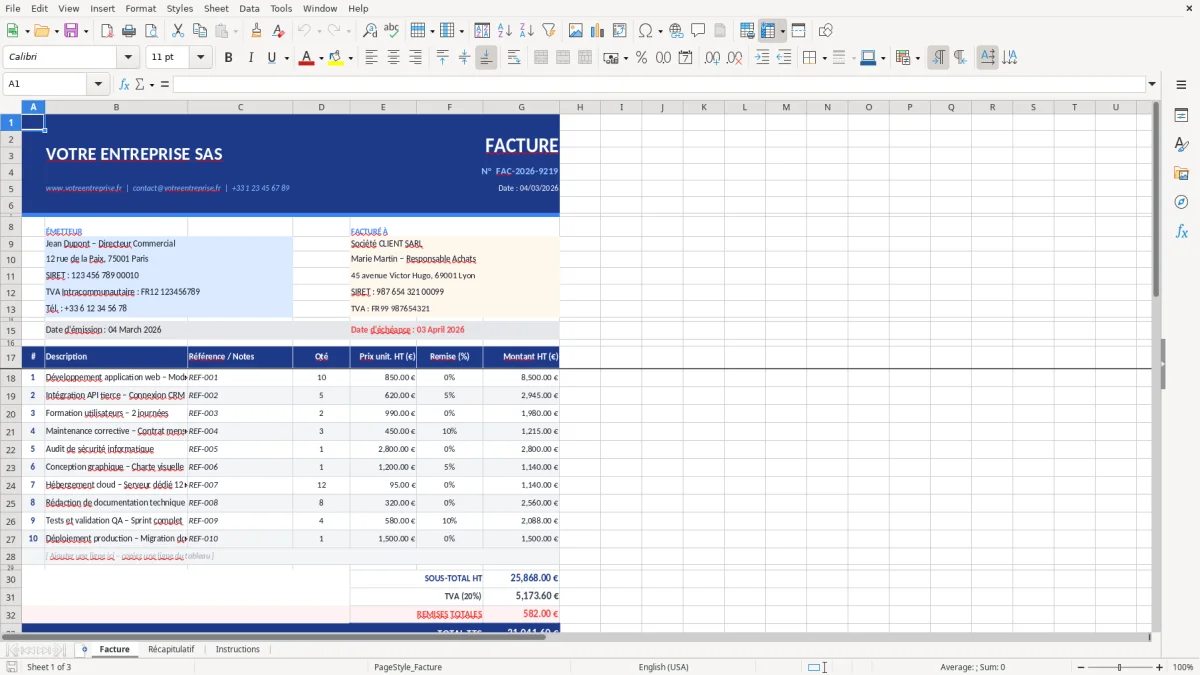Open the sidebar Styles panel
This screenshot has height=675, width=1200.
click(x=1181, y=145)
